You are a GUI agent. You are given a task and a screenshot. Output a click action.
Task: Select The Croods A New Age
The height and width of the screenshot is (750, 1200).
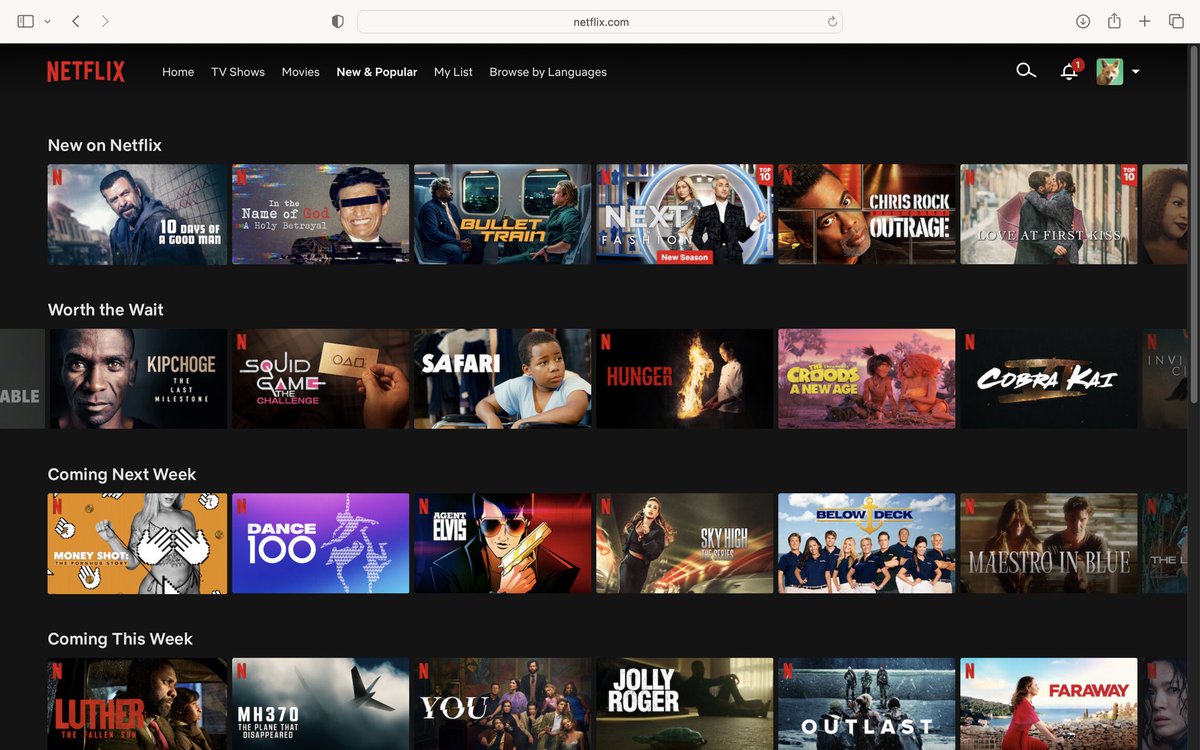click(x=867, y=379)
